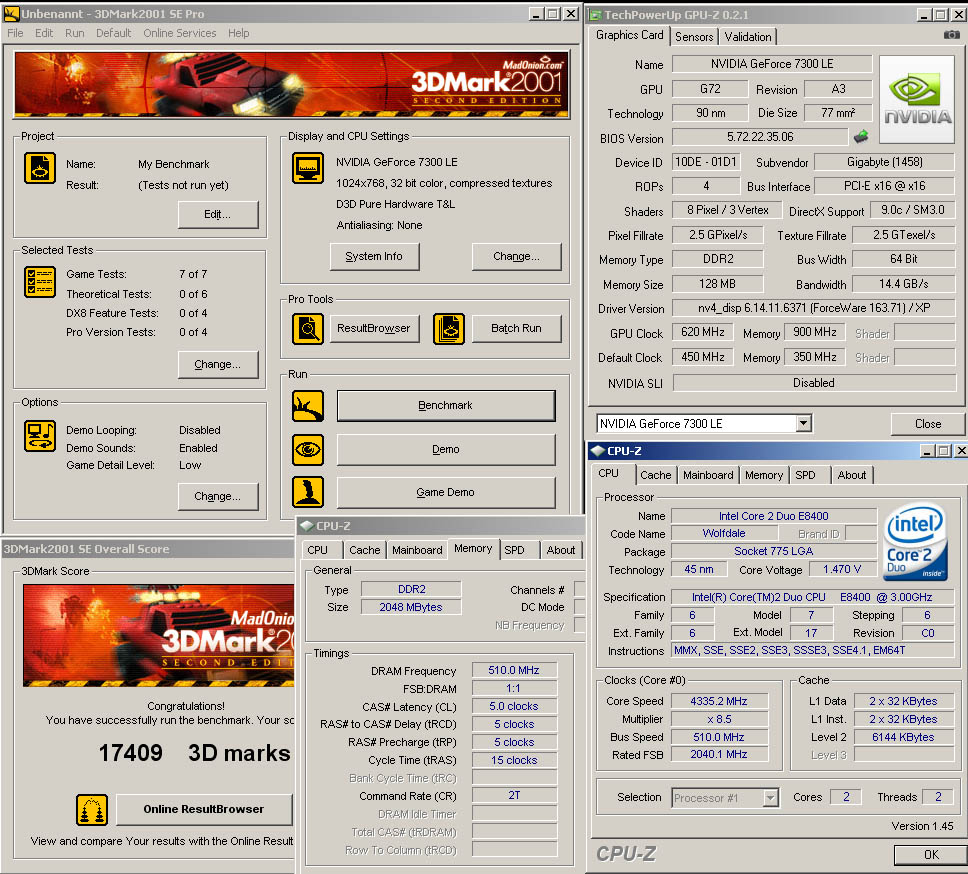
Task: Open the Mainboard tab in right CPU-Z window
Action: click(x=708, y=475)
